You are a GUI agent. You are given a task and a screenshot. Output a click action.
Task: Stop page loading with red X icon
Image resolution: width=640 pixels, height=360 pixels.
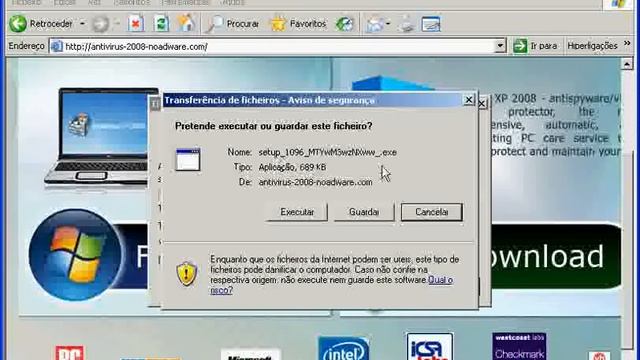136,24
